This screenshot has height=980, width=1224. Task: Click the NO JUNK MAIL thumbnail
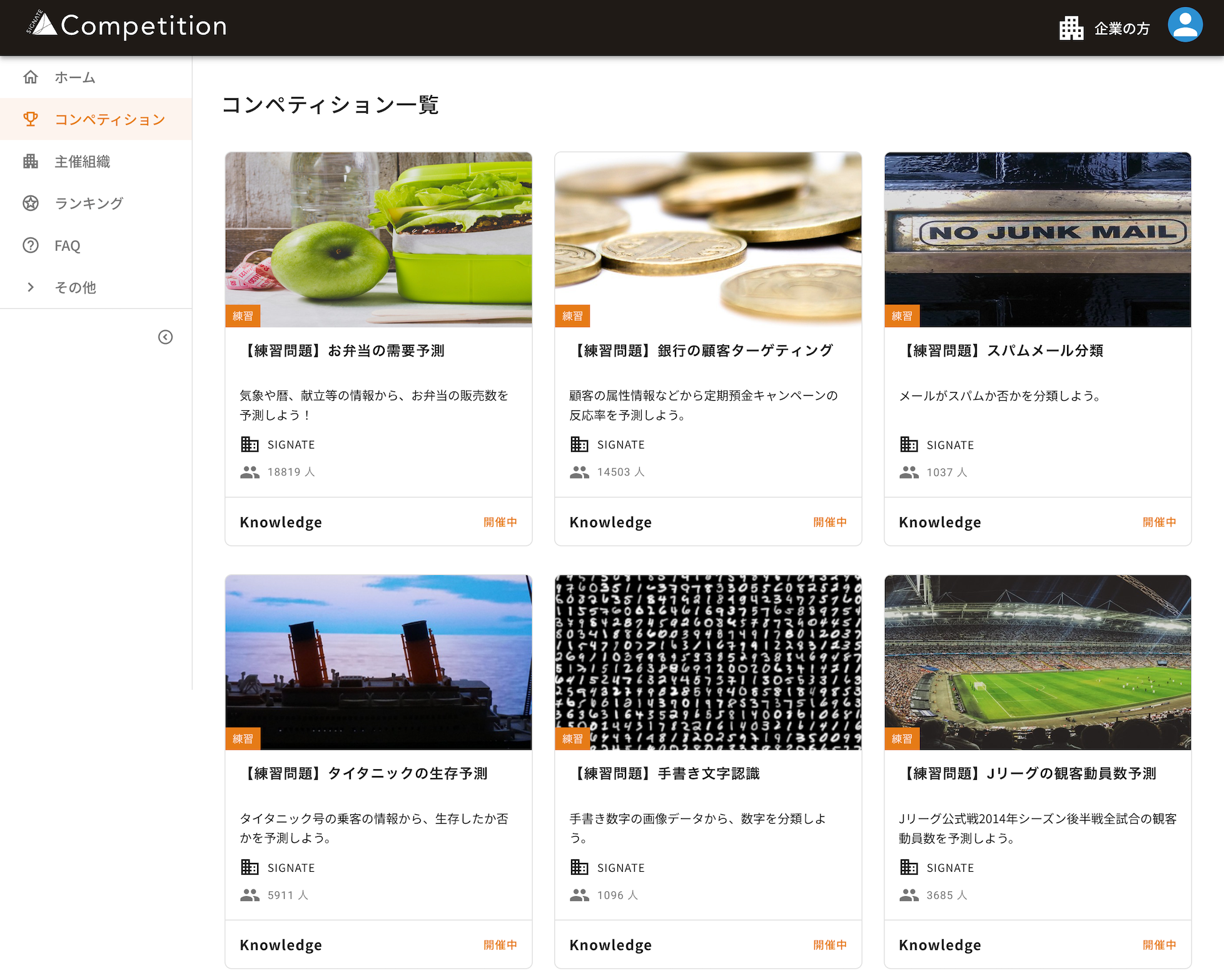(x=1037, y=240)
